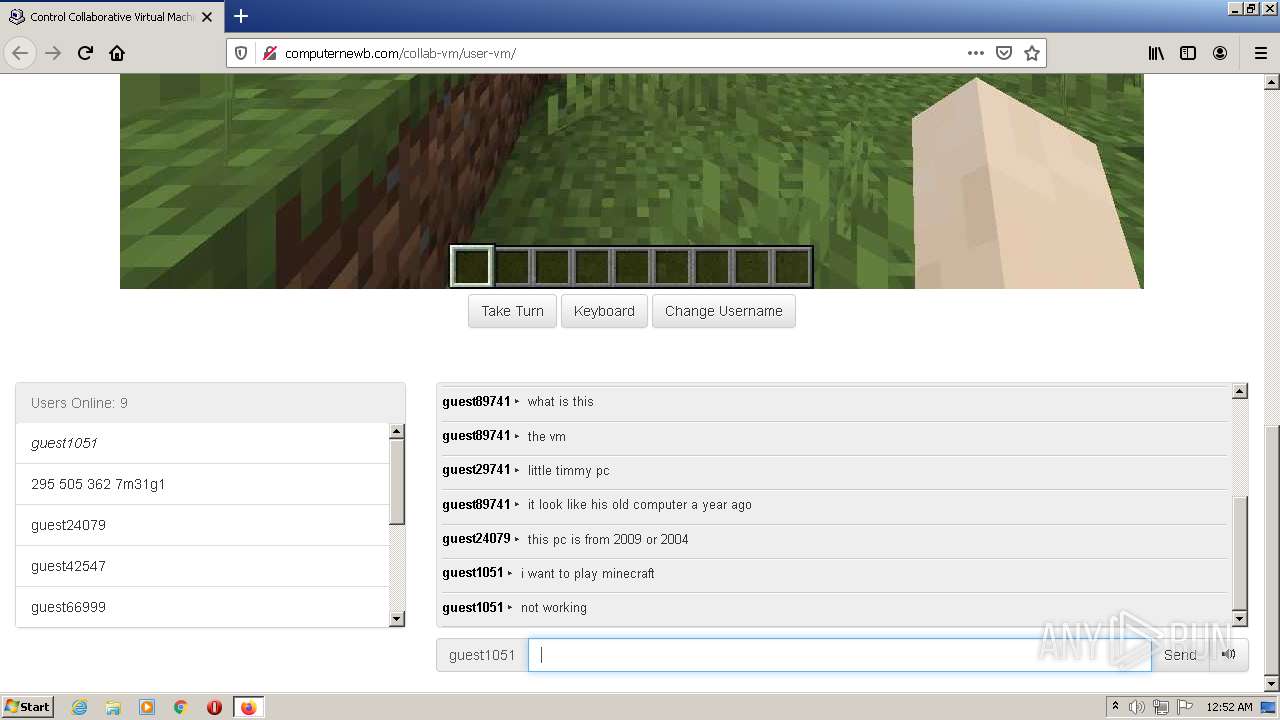Click the chat scrollbar thumb
This screenshot has height=720, width=1280.
(1239, 552)
